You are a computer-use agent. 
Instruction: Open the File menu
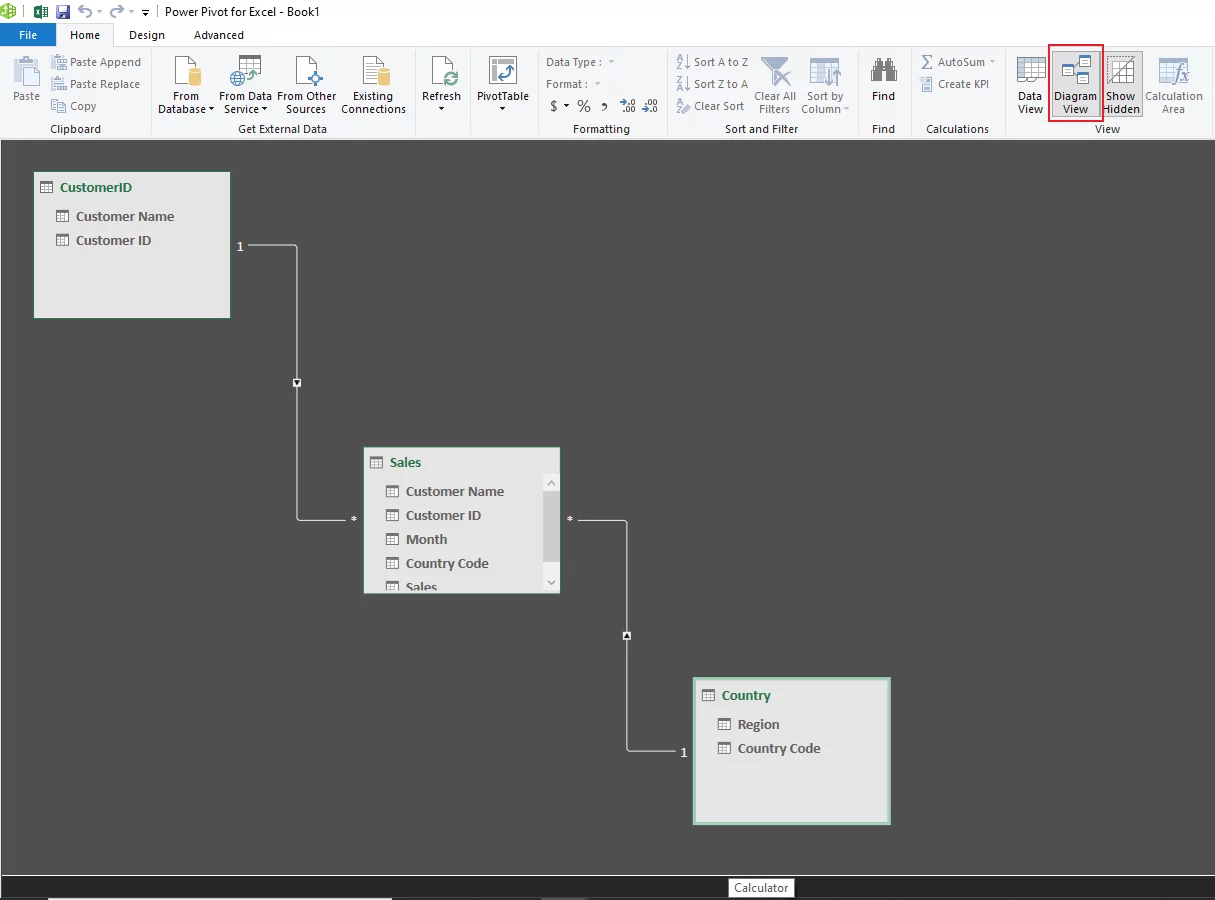[x=28, y=34]
